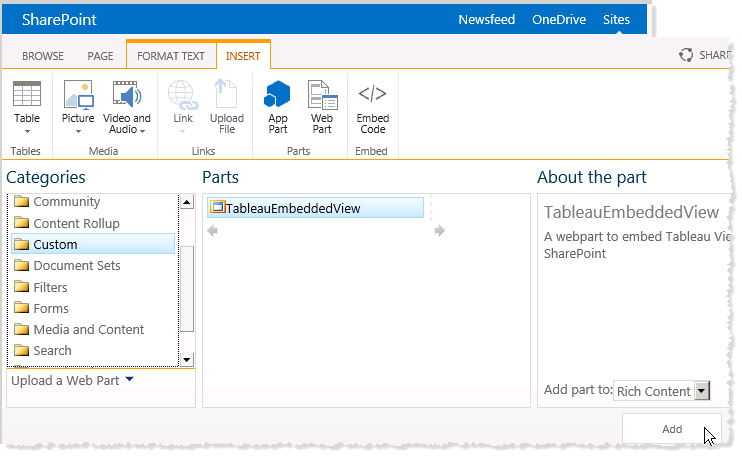Choose the Web Part ribbon icon
The image size is (742, 458).
[322, 95]
